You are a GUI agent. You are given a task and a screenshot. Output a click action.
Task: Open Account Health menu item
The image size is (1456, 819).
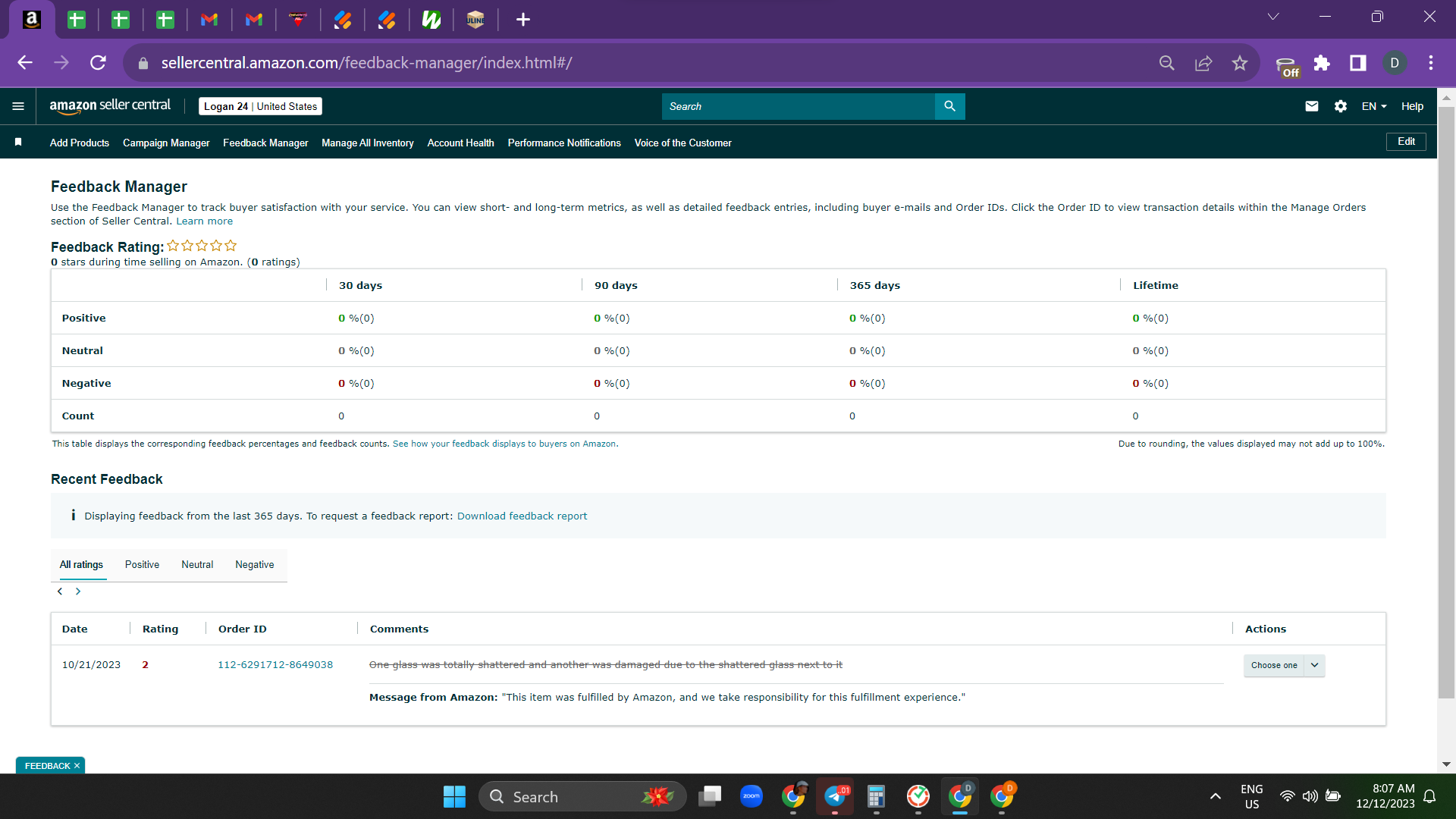[460, 143]
